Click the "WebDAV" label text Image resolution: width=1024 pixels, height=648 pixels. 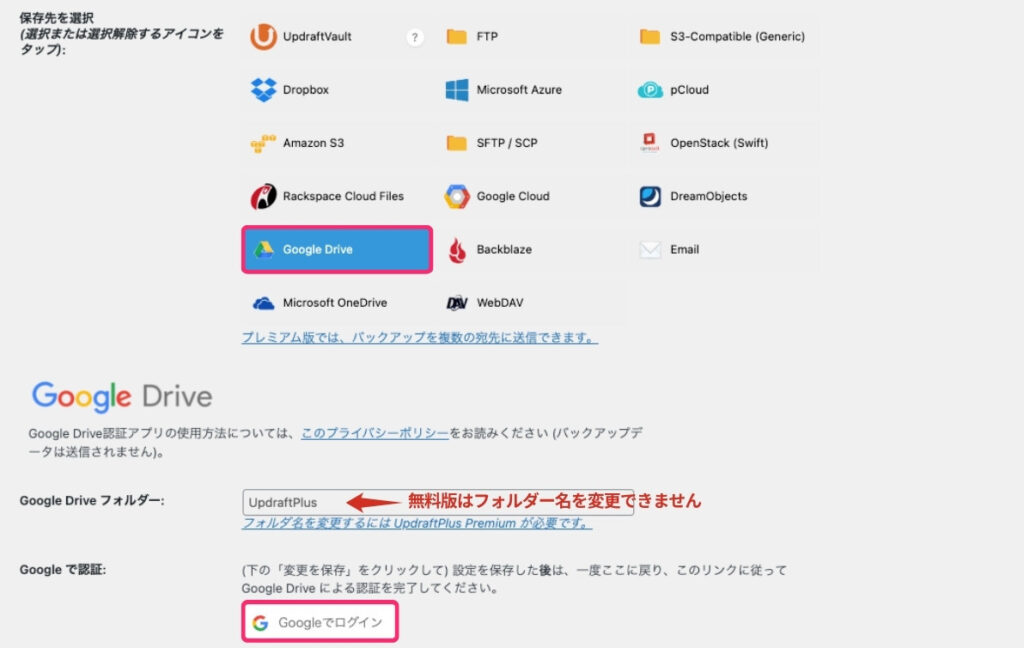pyautogui.click(x=500, y=302)
